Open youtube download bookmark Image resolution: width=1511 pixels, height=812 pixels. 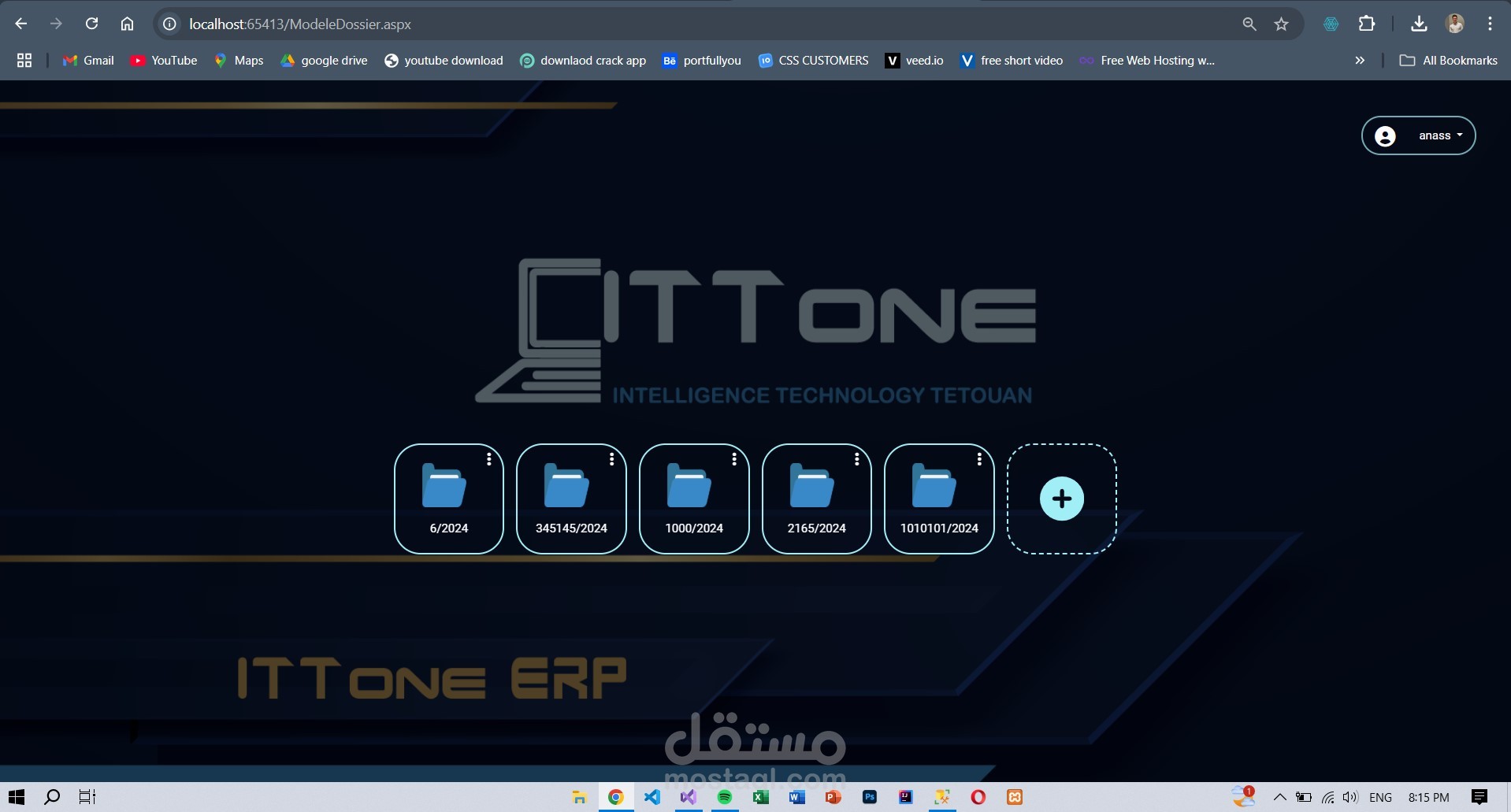(444, 60)
